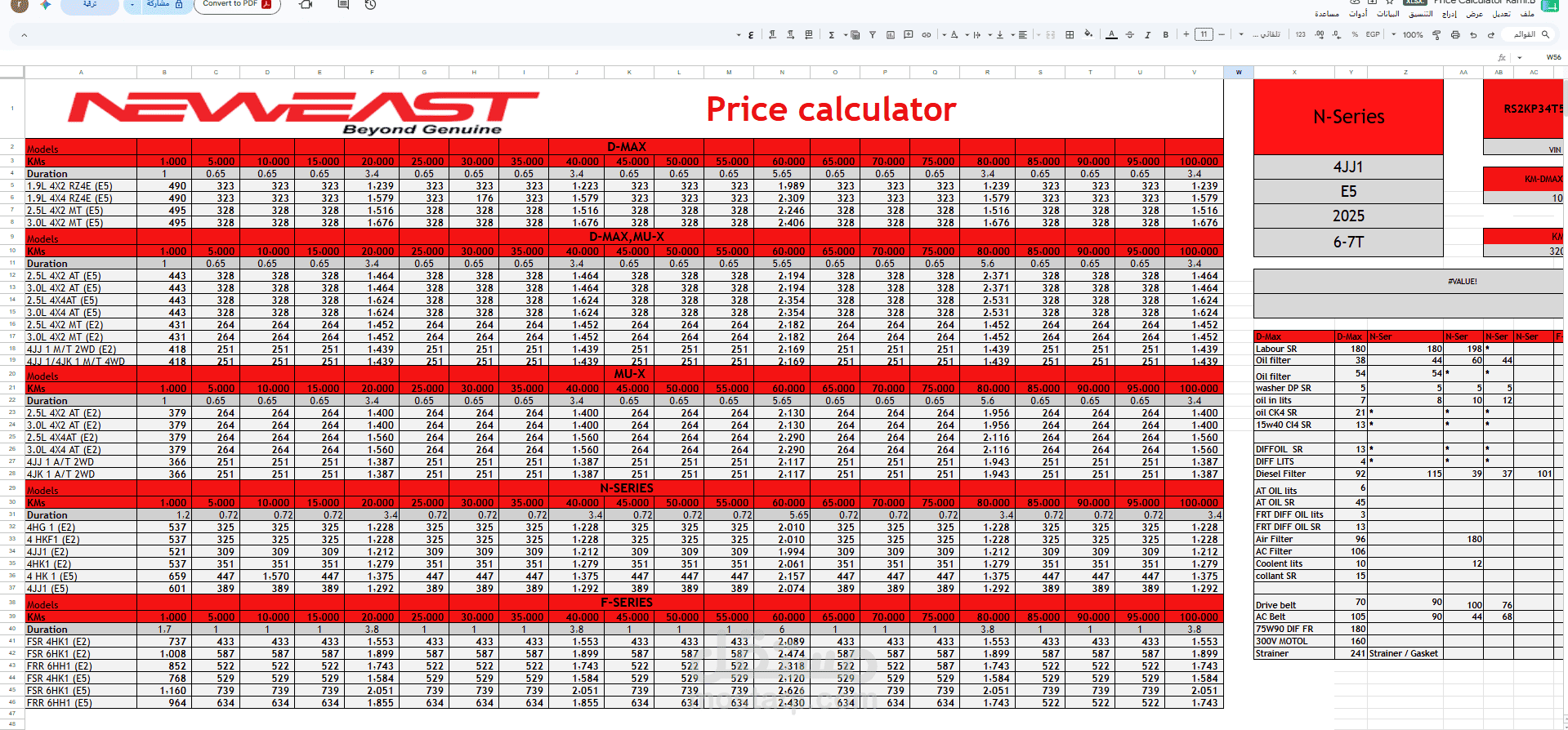Open the fill color picker
The width and height of the screenshot is (1568, 730).
[1088, 34]
